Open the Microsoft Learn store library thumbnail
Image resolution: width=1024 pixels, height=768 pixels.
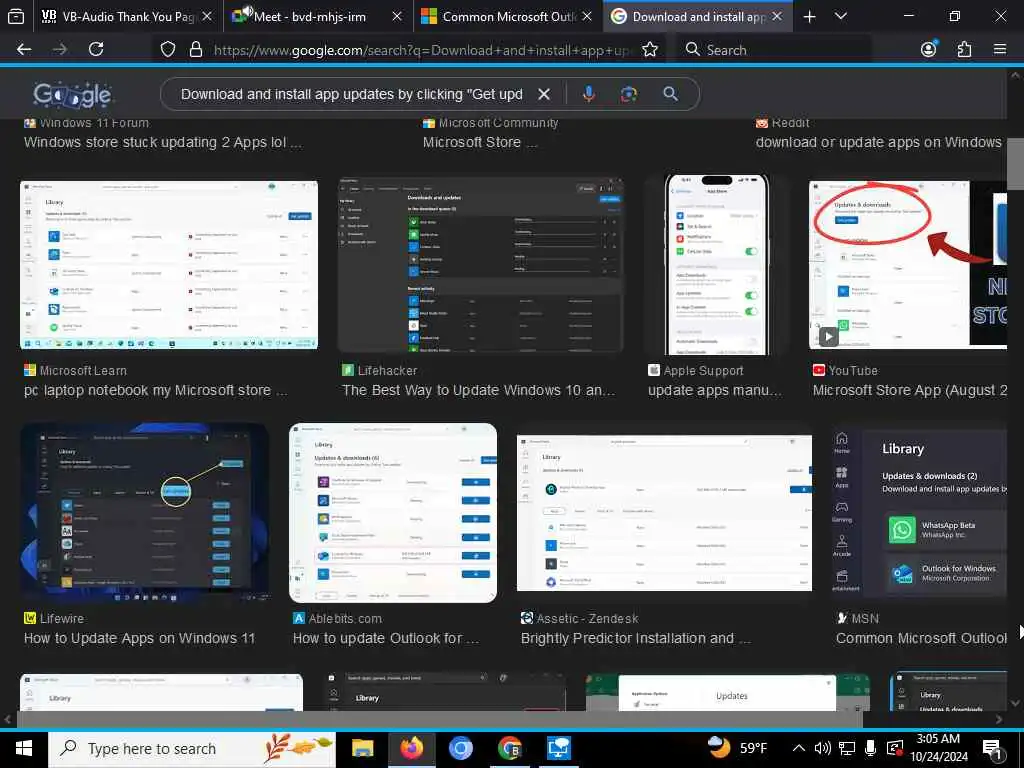tap(168, 265)
